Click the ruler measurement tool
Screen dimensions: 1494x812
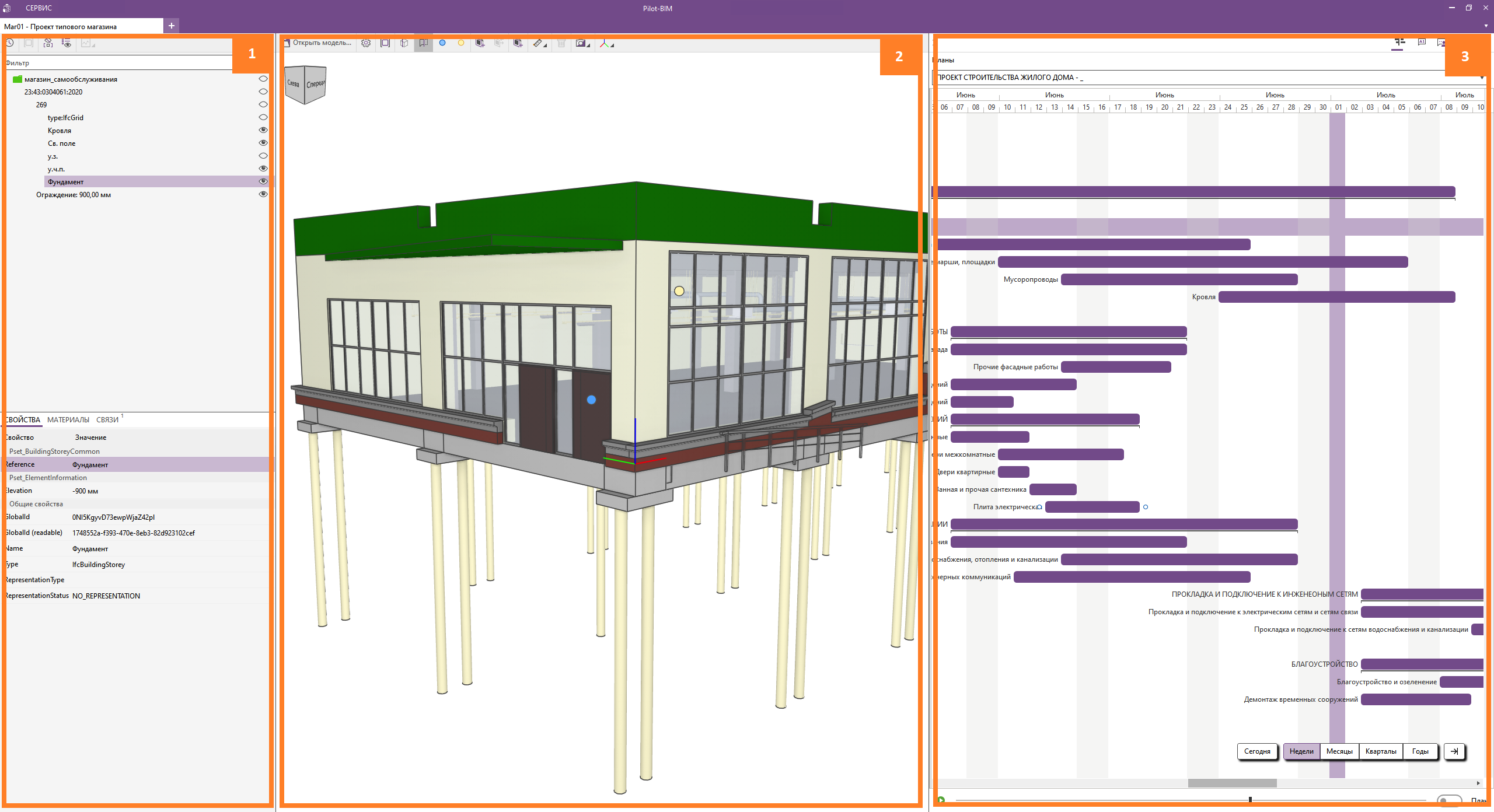click(x=537, y=43)
